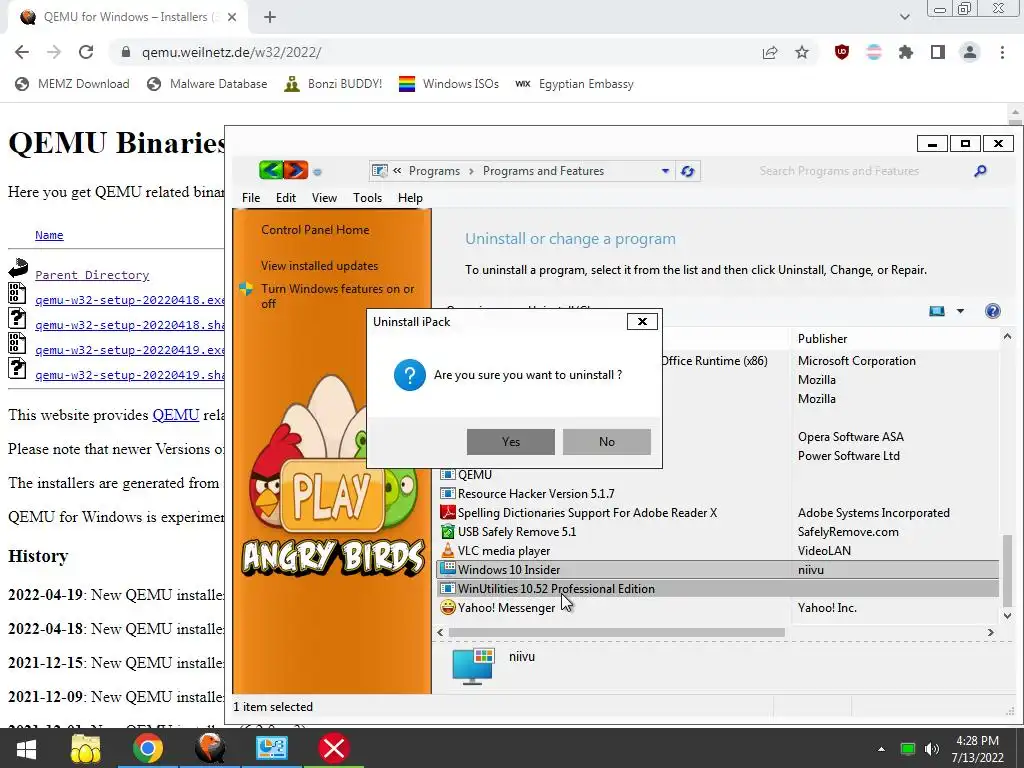Click the orange forward arrow in Control Panel
Image resolution: width=1024 pixels, height=768 pixels.
click(x=295, y=170)
